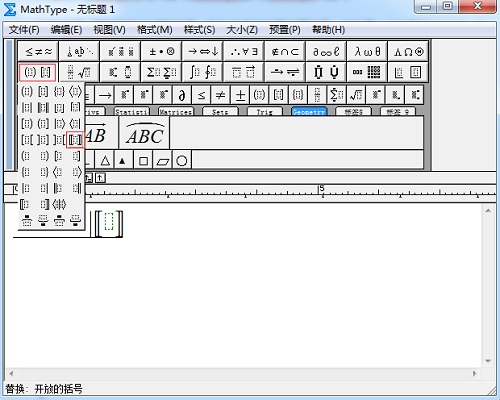
Task: Open the set theory symbols palette (∉ ∩ ⊂)
Action: pos(285,51)
